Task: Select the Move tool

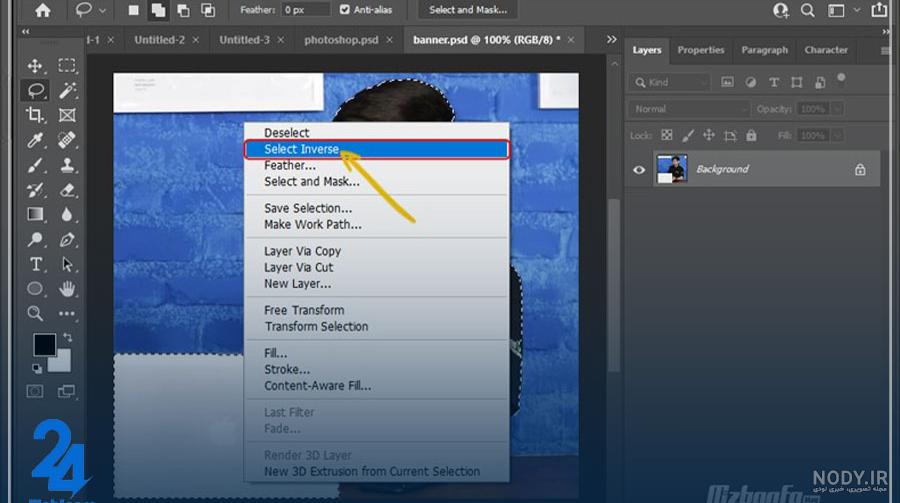Action: tap(35, 65)
